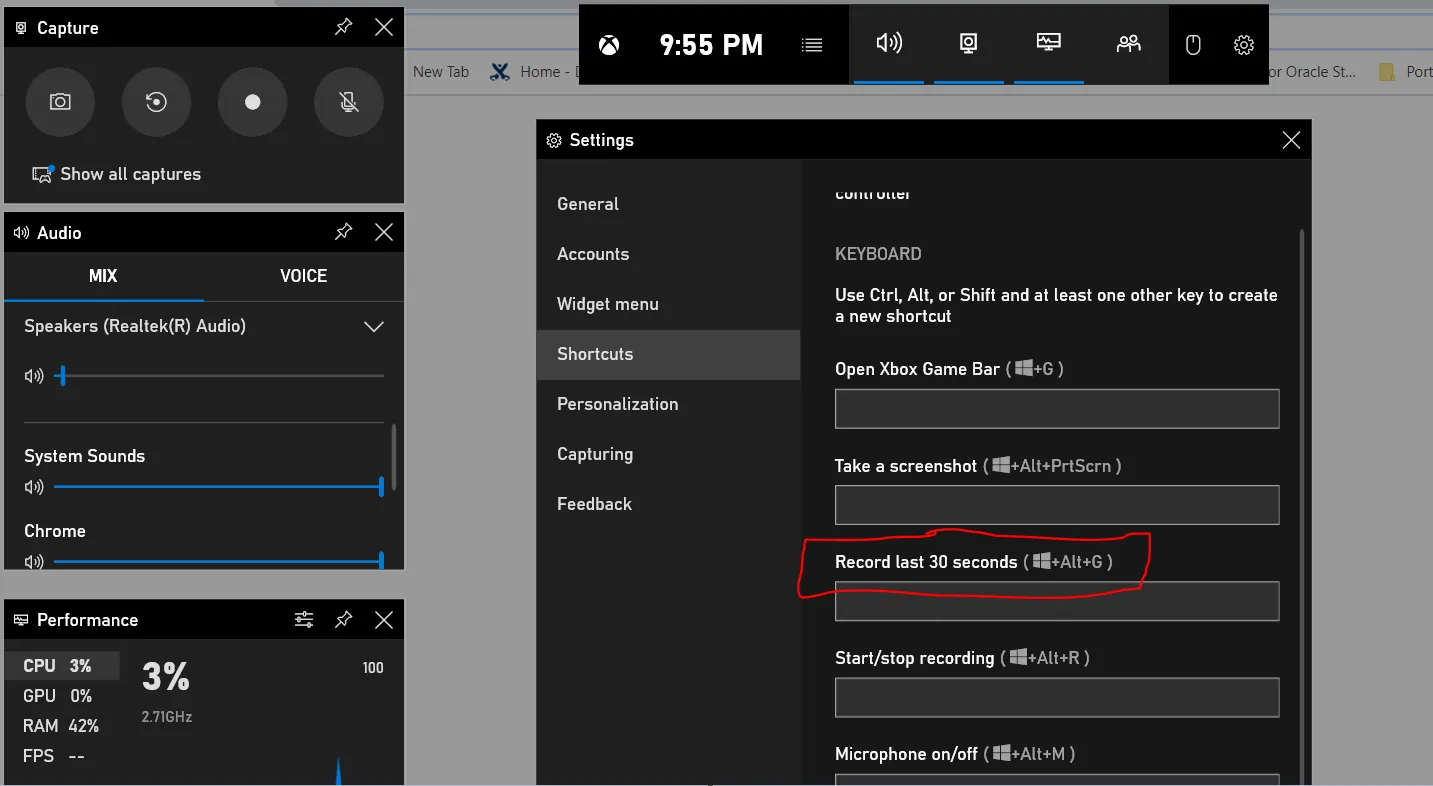Pin the Performance widget
Image resolution: width=1433 pixels, height=786 pixels.
coord(343,620)
